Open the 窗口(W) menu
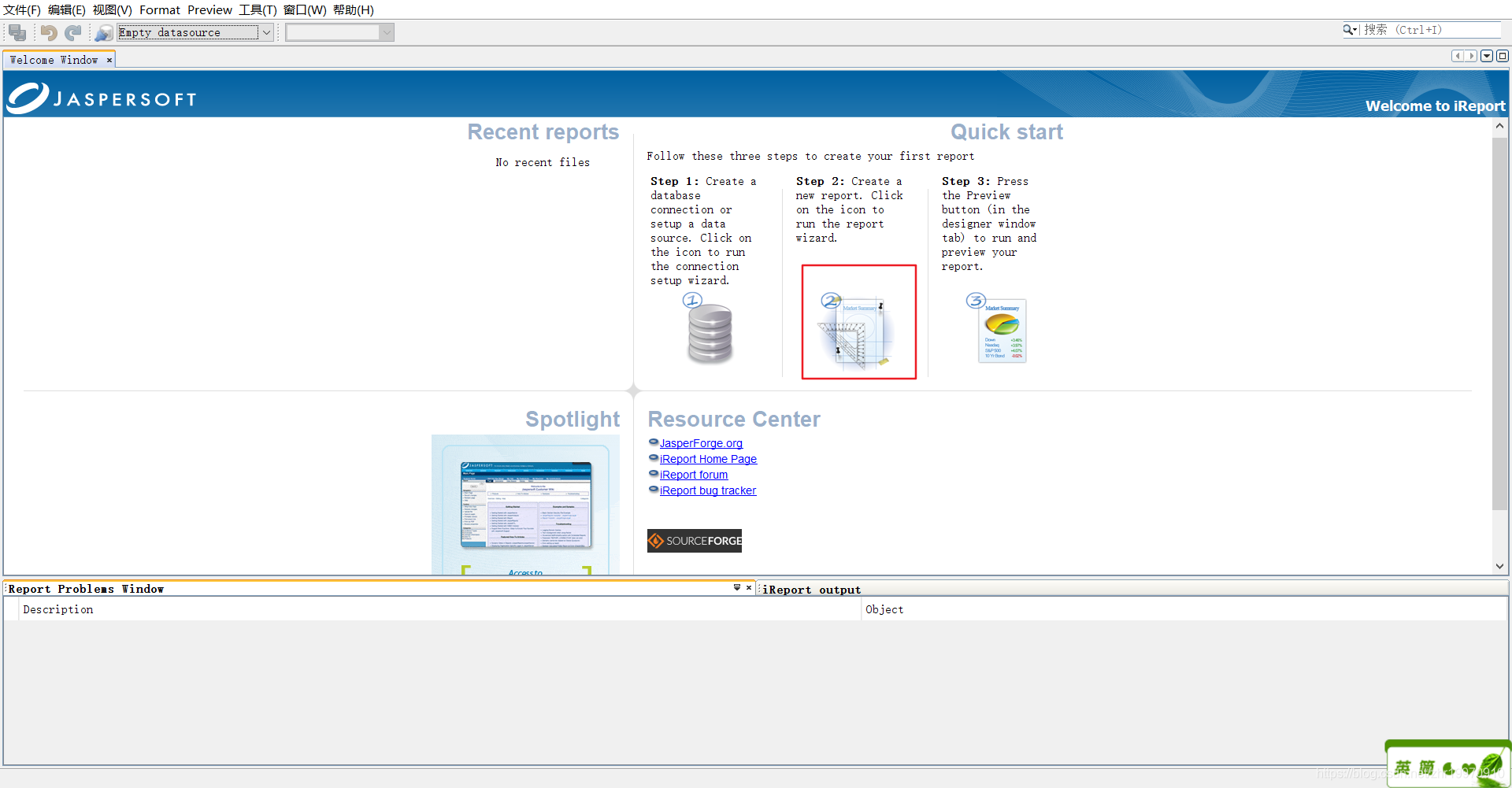The width and height of the screenshot is (1512, 788). (x=305, y=10)
